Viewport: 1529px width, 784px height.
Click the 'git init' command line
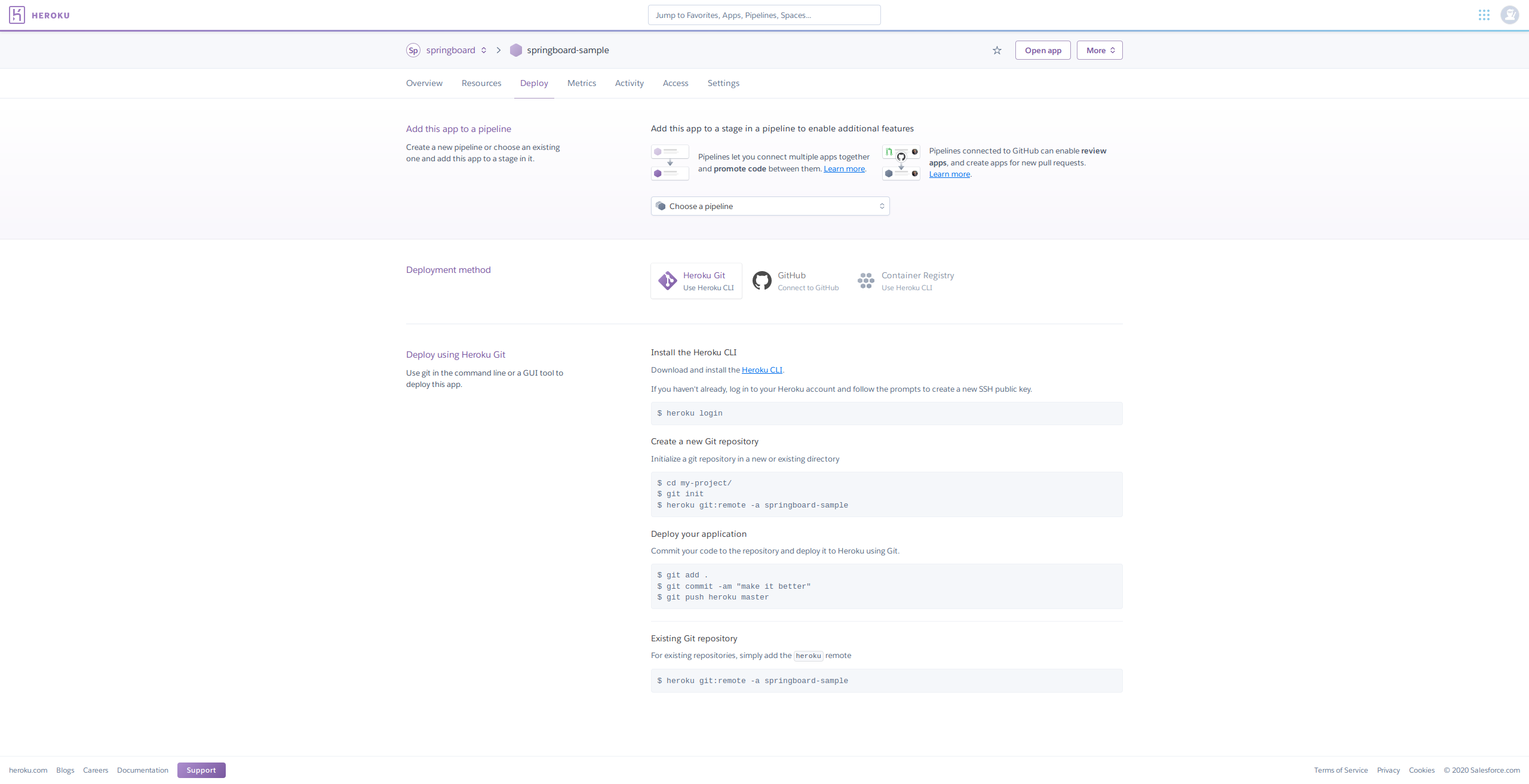tap(680, 494)
